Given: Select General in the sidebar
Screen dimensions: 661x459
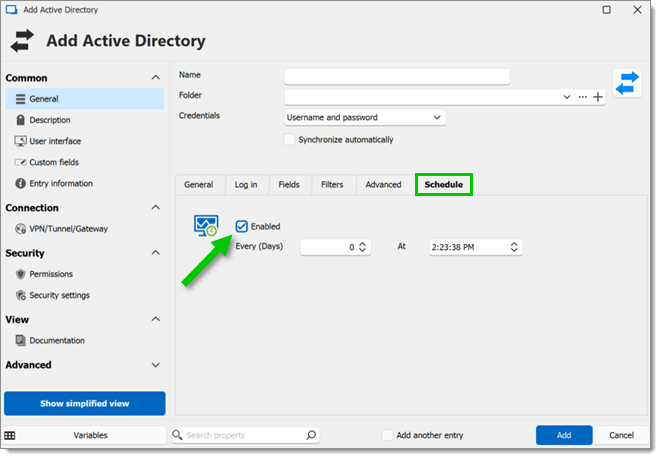Looking at the screenshot, I should coord(85,99).
